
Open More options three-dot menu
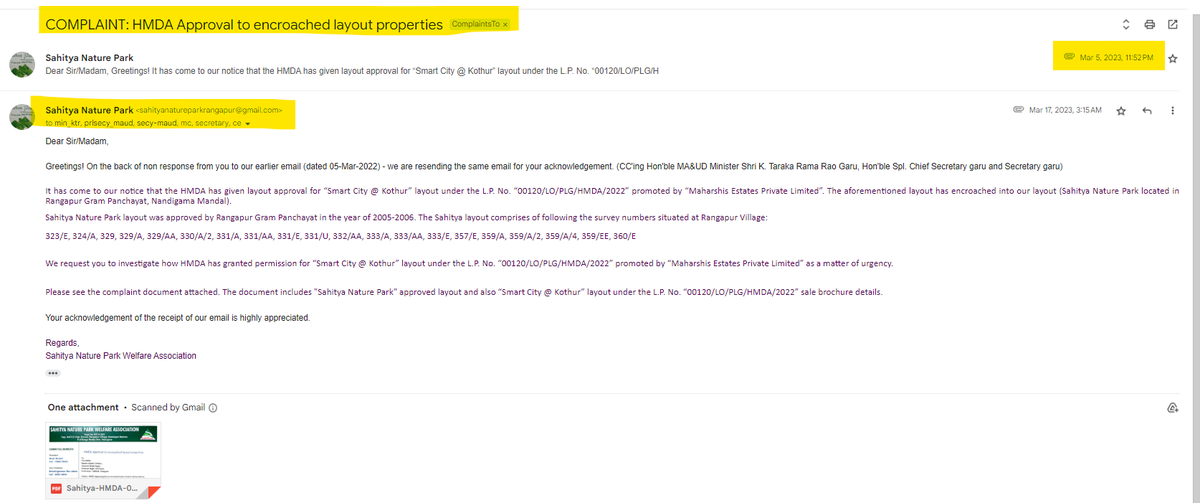coord(1172,110)
